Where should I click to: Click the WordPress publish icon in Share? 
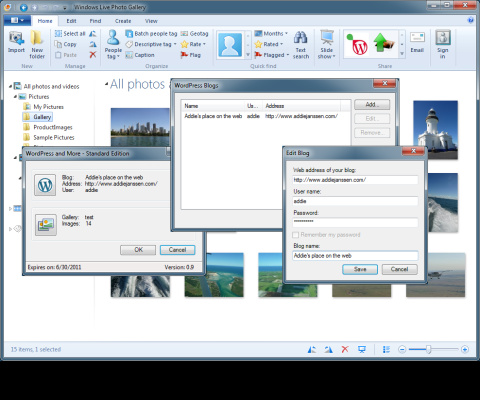point(358,45)
